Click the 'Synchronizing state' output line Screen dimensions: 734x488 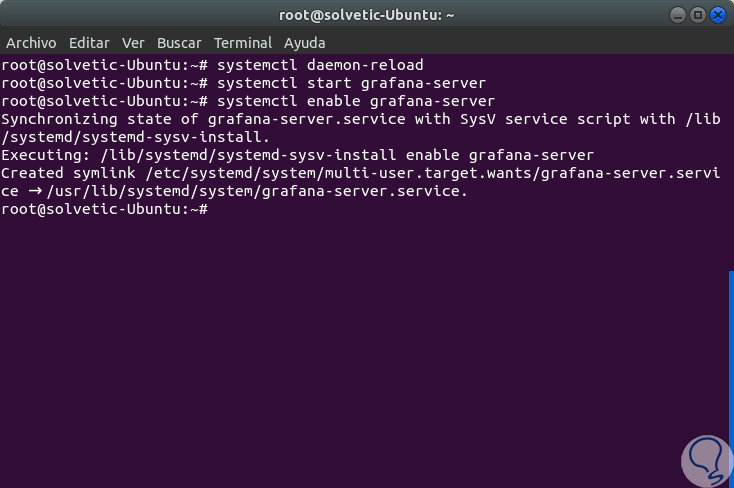click(360, 119)
